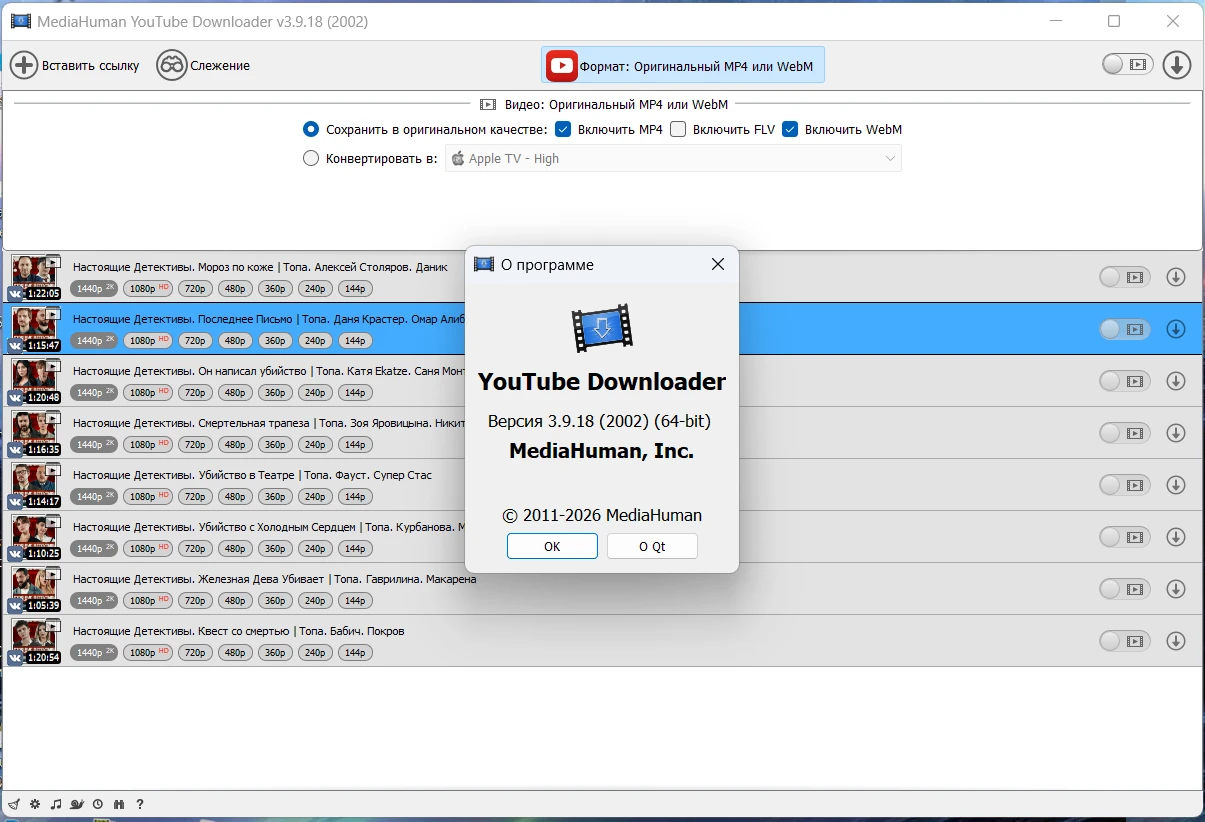Click the Слежение tracking glasses icon

[172, 66]
